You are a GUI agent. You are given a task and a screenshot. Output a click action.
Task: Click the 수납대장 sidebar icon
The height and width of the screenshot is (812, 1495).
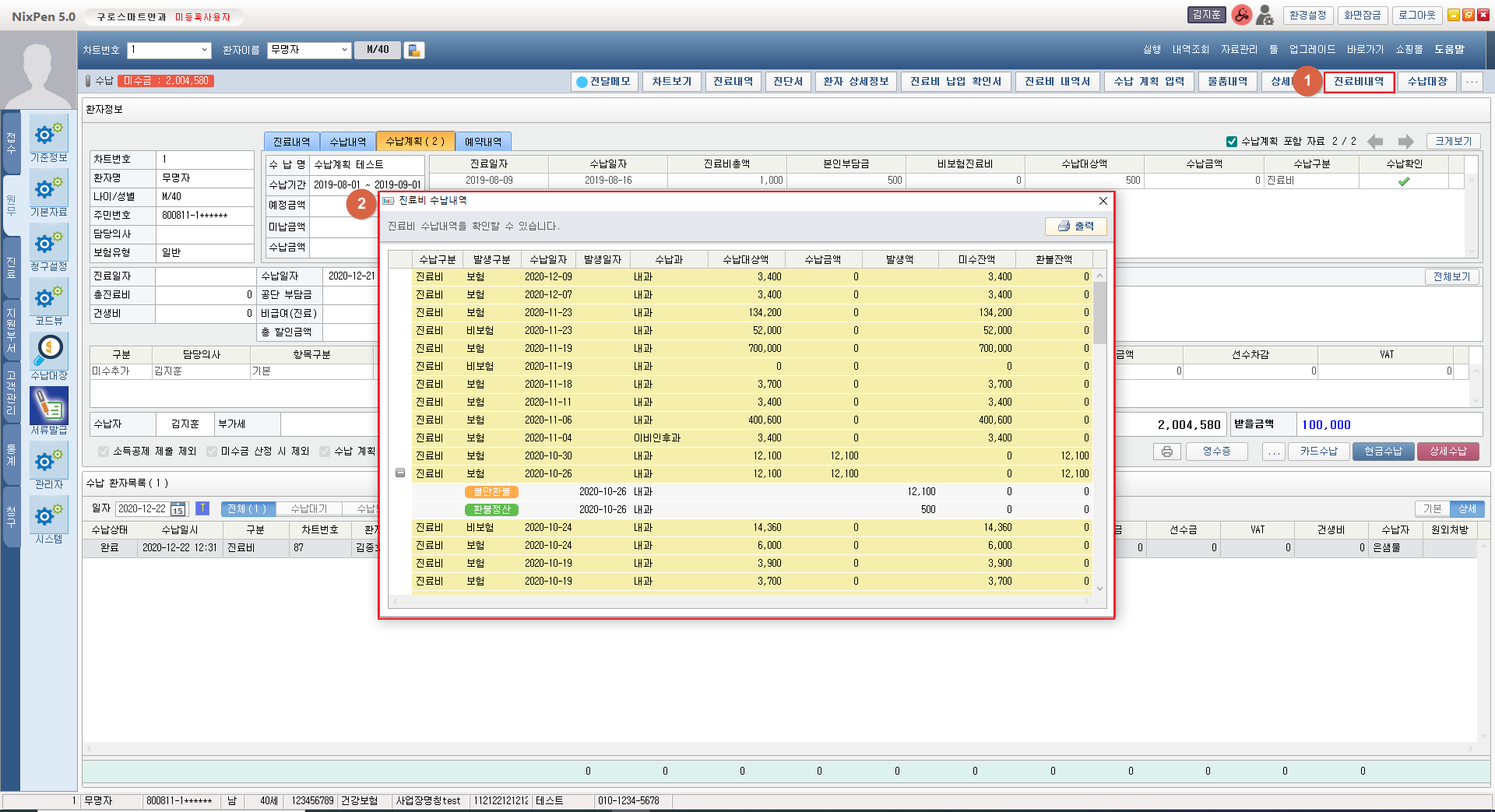48,353
